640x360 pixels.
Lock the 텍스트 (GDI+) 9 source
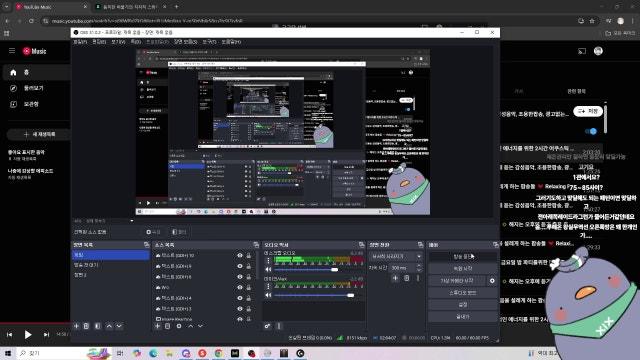249,266
